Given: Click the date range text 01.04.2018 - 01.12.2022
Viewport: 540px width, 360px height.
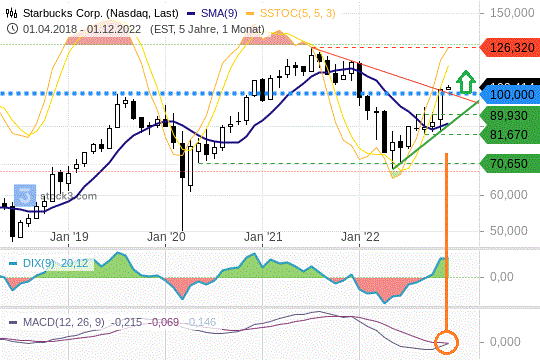Looking at the screenshot, I should (82, 29).
